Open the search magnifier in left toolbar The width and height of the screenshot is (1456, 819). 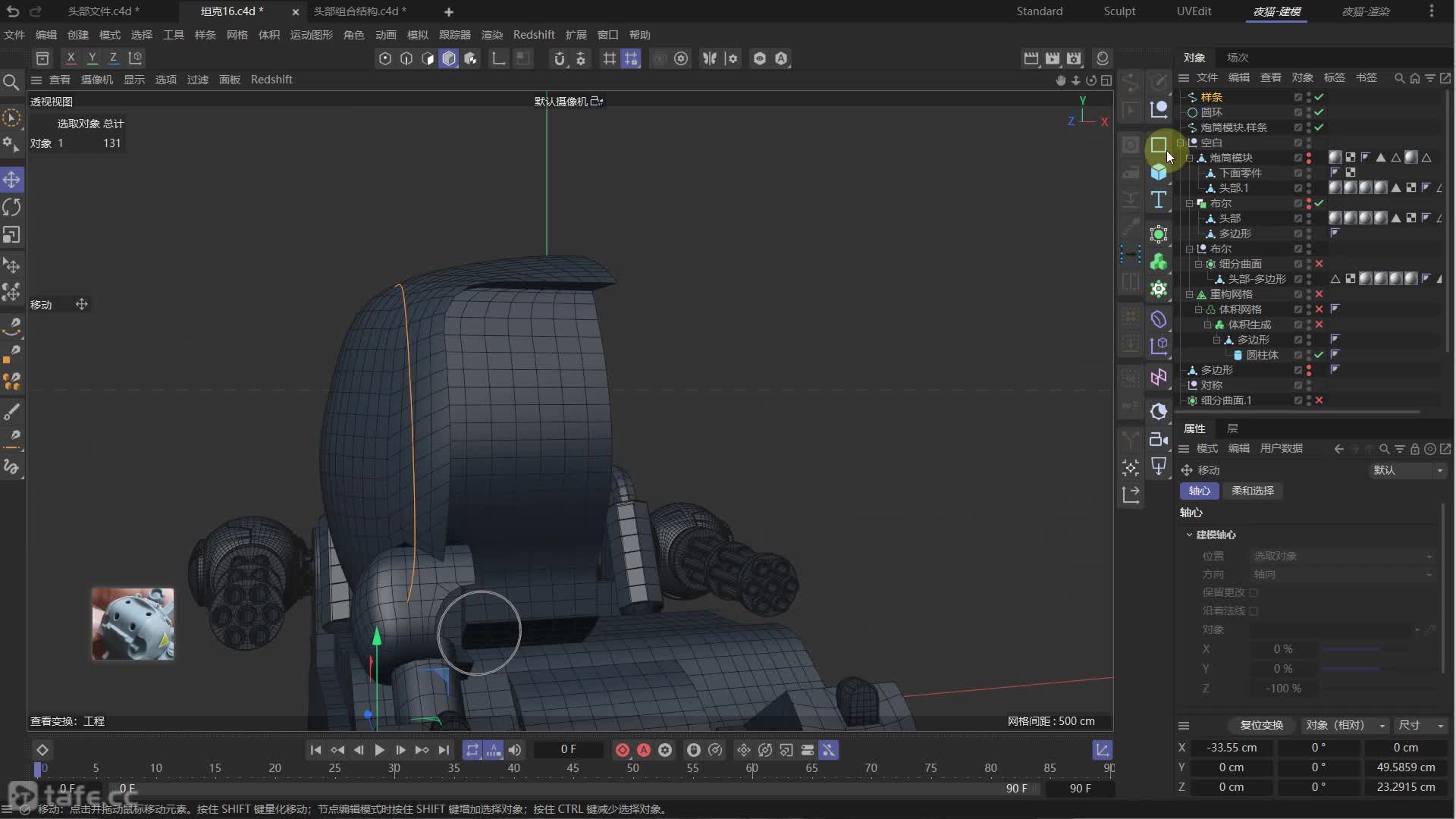(x=11, y=82)
